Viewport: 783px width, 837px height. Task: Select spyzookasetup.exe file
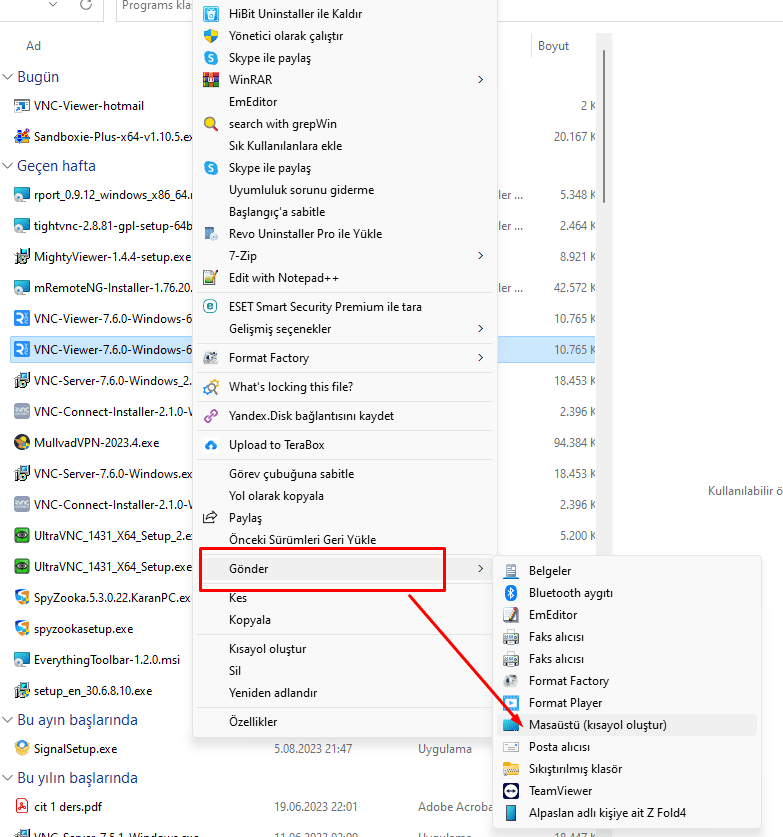pos(83,629)
